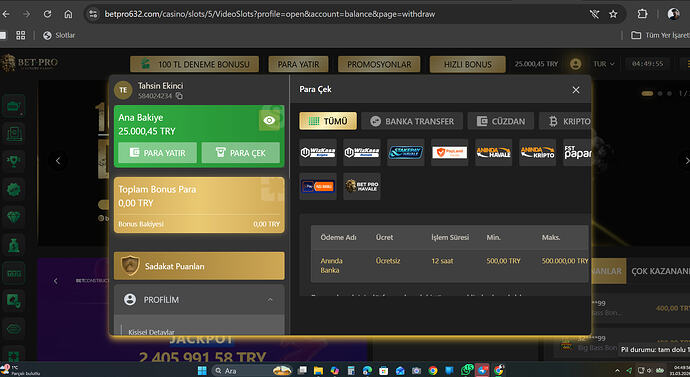
Task: Open Tüm Yer İşaretleri bookmarks folder
Action: tap(660, 35)
